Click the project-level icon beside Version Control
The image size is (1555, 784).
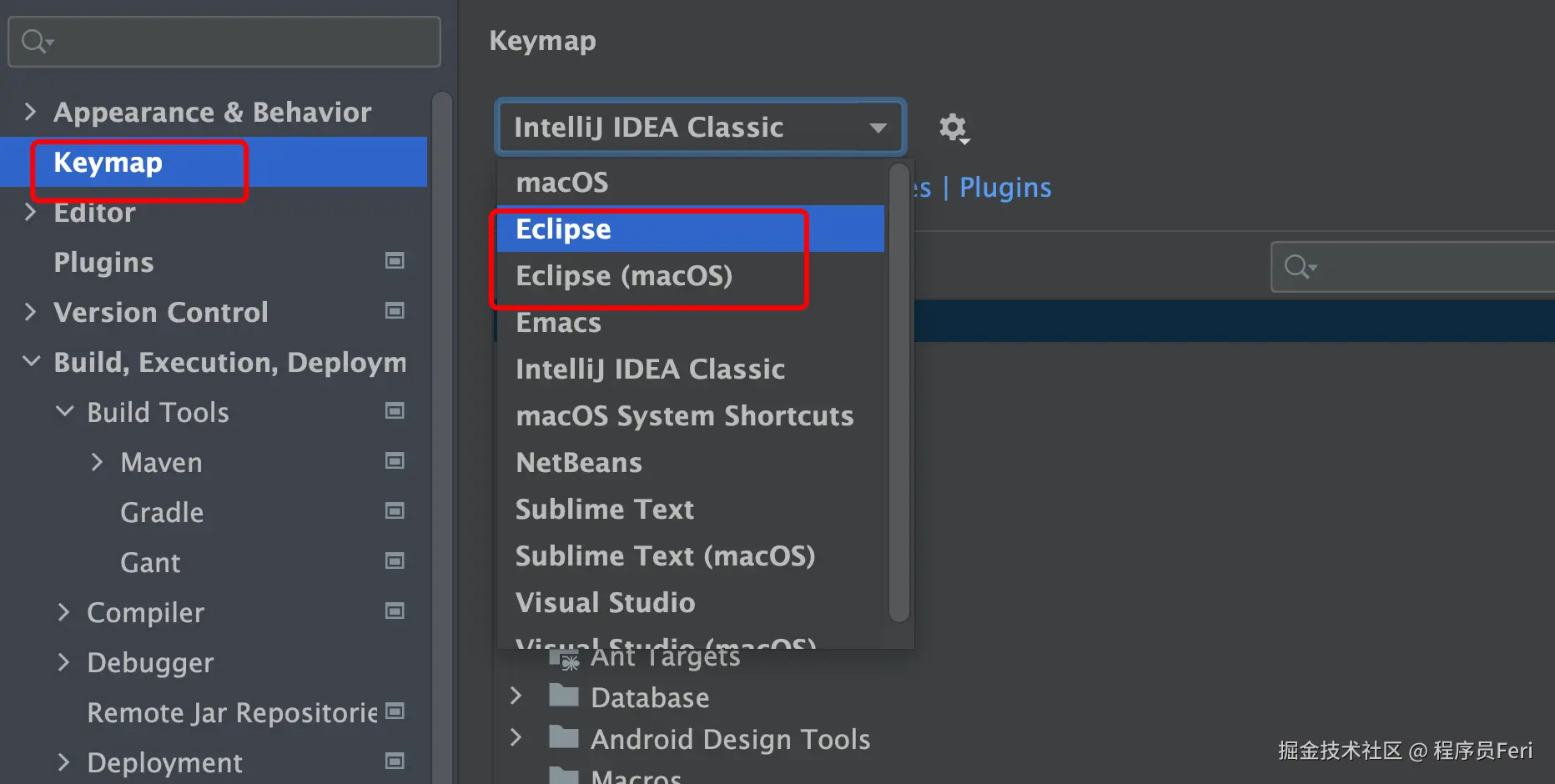point(395,311)
